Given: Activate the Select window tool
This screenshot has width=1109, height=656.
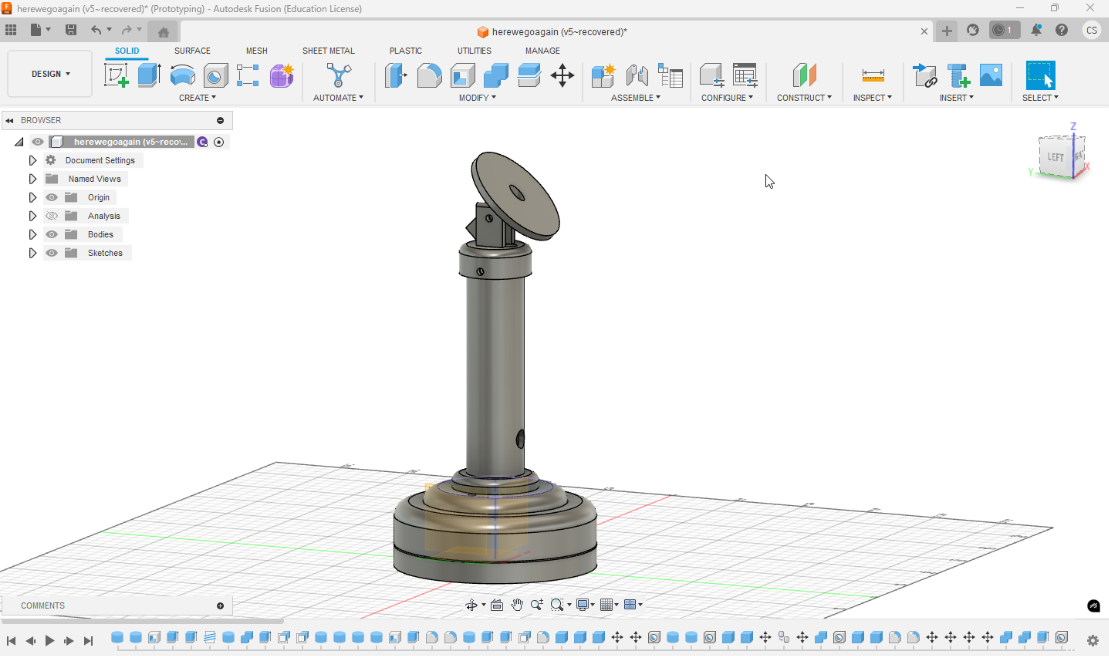Looking at the screenshot, I should tap(1040, 75).
